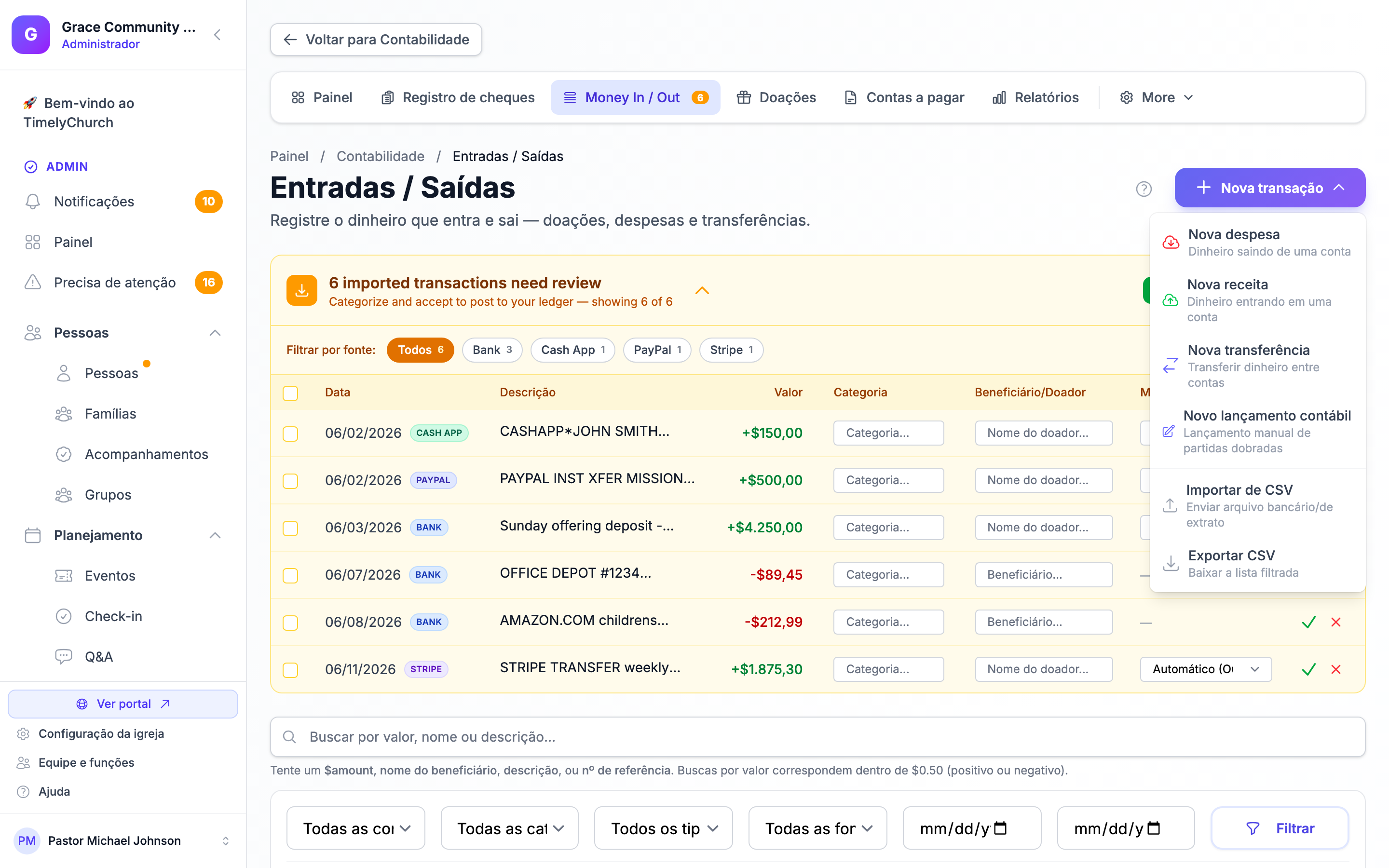Click Nome do doador field on the PAYPAL row
This screenshot has height=868, width=1389.
coord(1044,480)
